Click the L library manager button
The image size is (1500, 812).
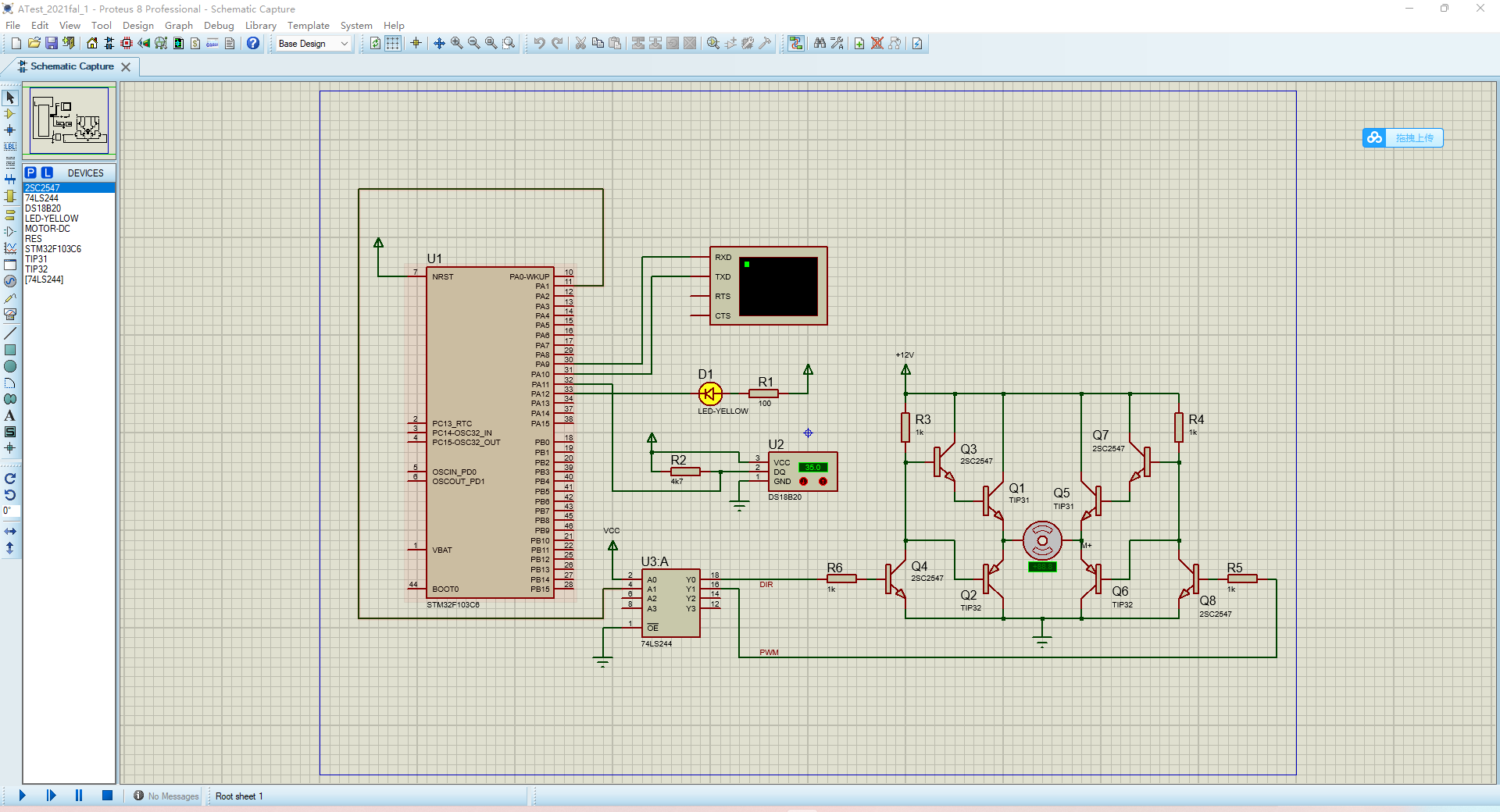click(47, 173)
